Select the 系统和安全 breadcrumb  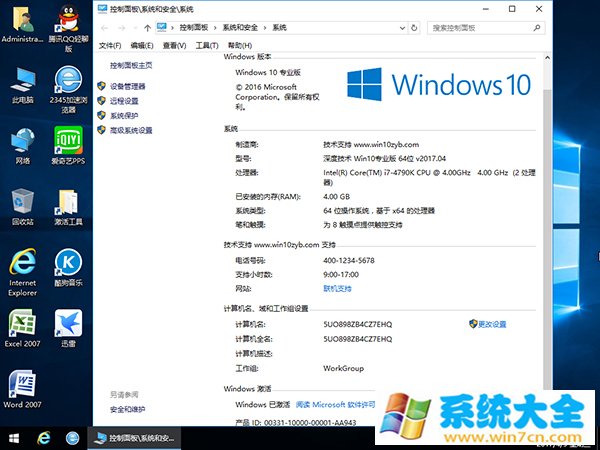pyautogui.click(x=240, y=28)
